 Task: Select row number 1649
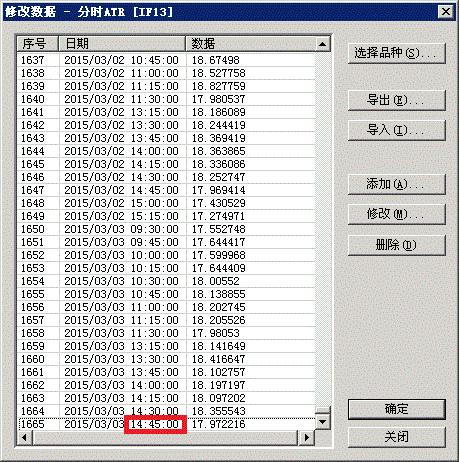tap(33, 216)
